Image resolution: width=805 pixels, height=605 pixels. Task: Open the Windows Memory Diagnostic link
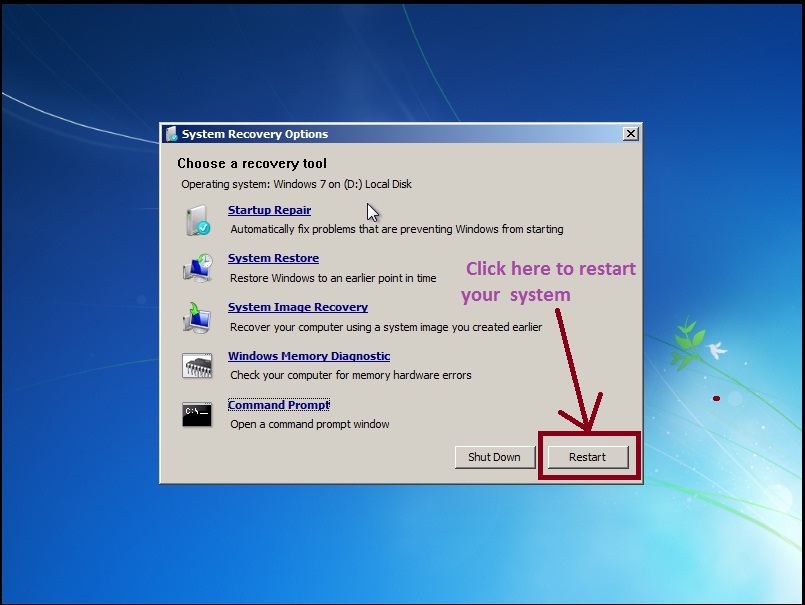pos(308,356)
